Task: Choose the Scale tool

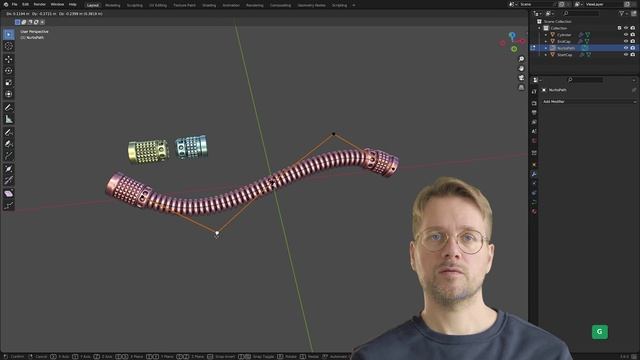Action: pyautogui.click(x=9, y=82)
